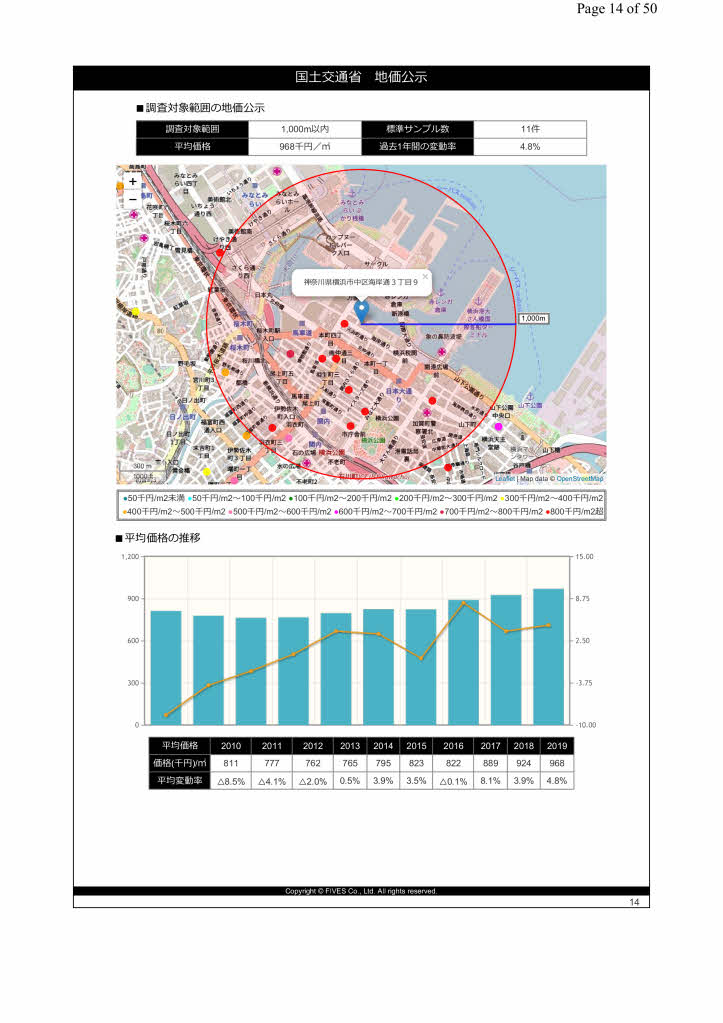
Task: Zoom out of the map
Action: click(x=132, y=199)
